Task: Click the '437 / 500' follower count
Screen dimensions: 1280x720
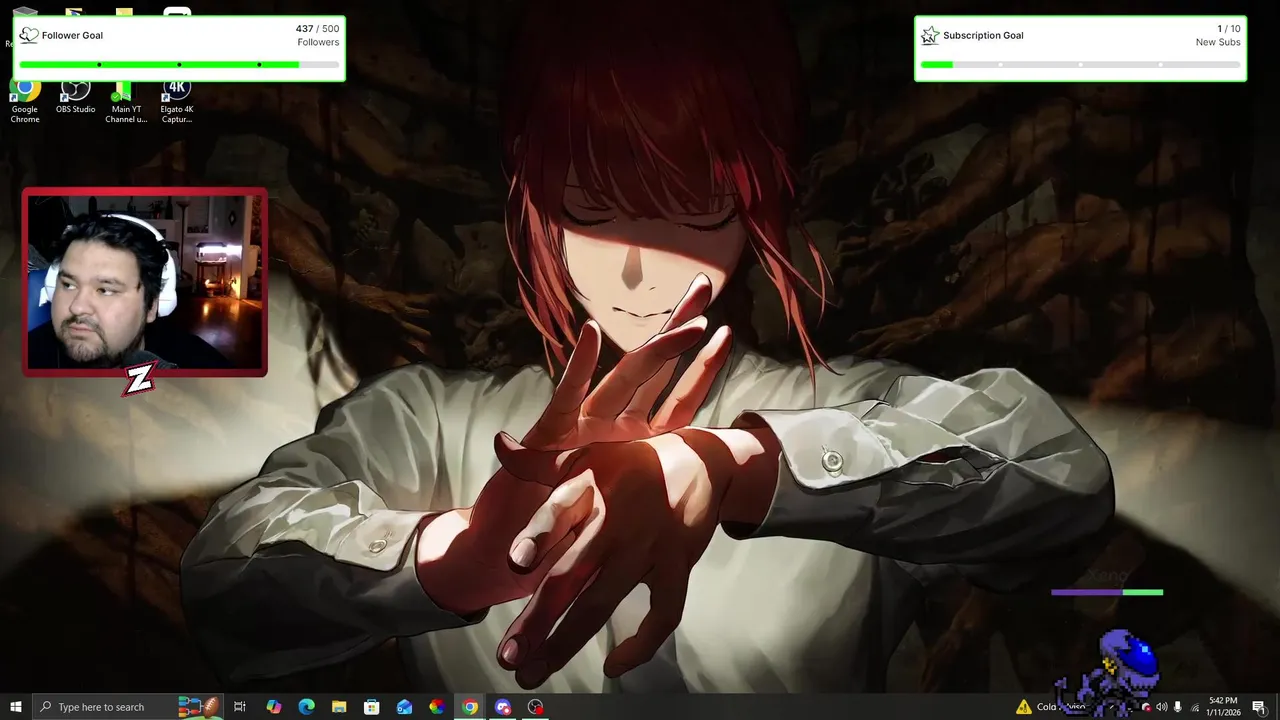Action: pos(317,29)
